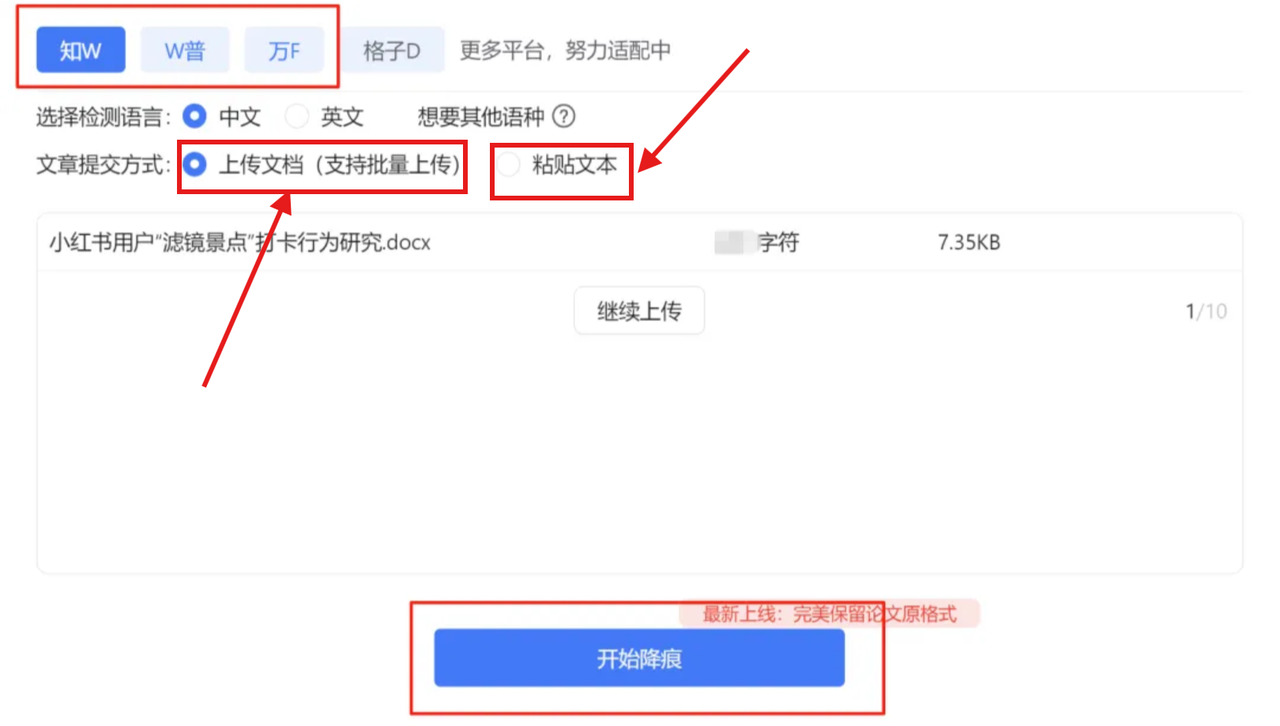Choose the 格子D platform tab
The height and width of the screenshot is (726, 1280).
[x=391, y=50]
